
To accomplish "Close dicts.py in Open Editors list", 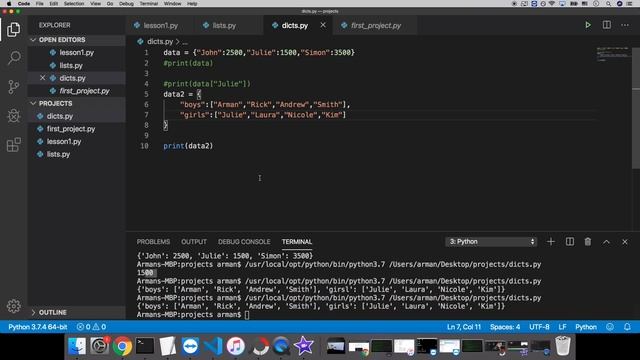I will coord(42,78).
